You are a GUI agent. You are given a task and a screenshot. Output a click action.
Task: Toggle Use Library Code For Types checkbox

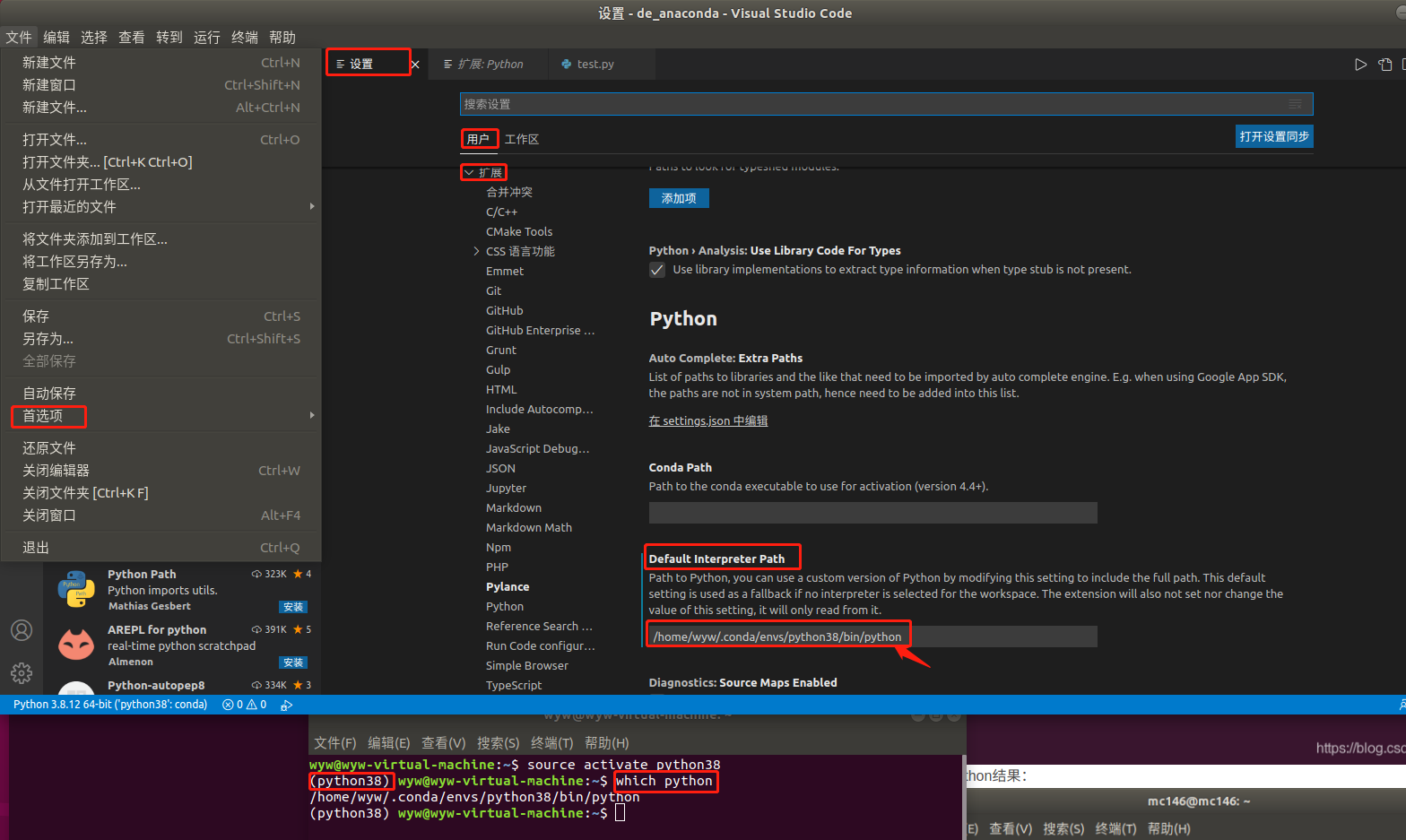point(657,270)
